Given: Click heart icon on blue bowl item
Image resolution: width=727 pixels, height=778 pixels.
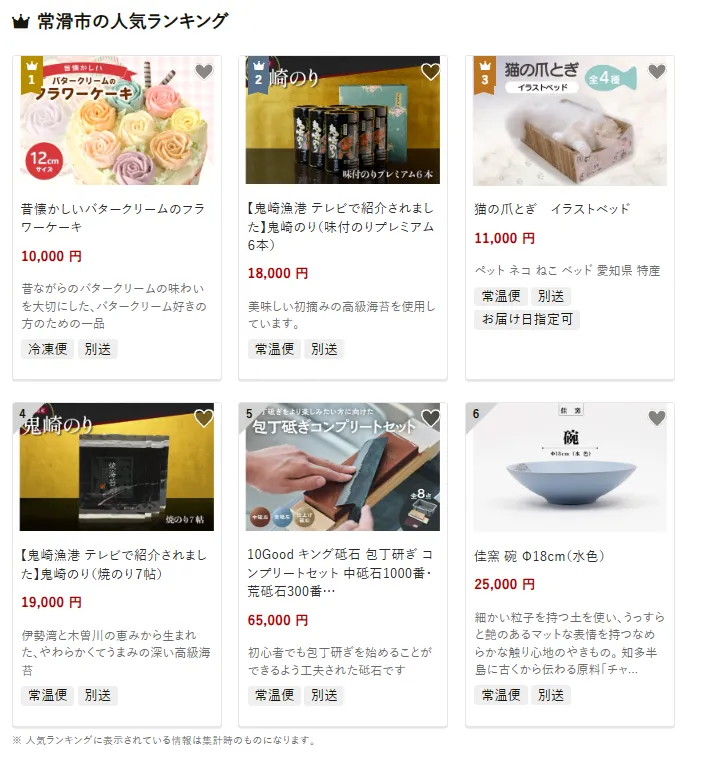Looking at the screenshot, I should [x=657, y=418].
